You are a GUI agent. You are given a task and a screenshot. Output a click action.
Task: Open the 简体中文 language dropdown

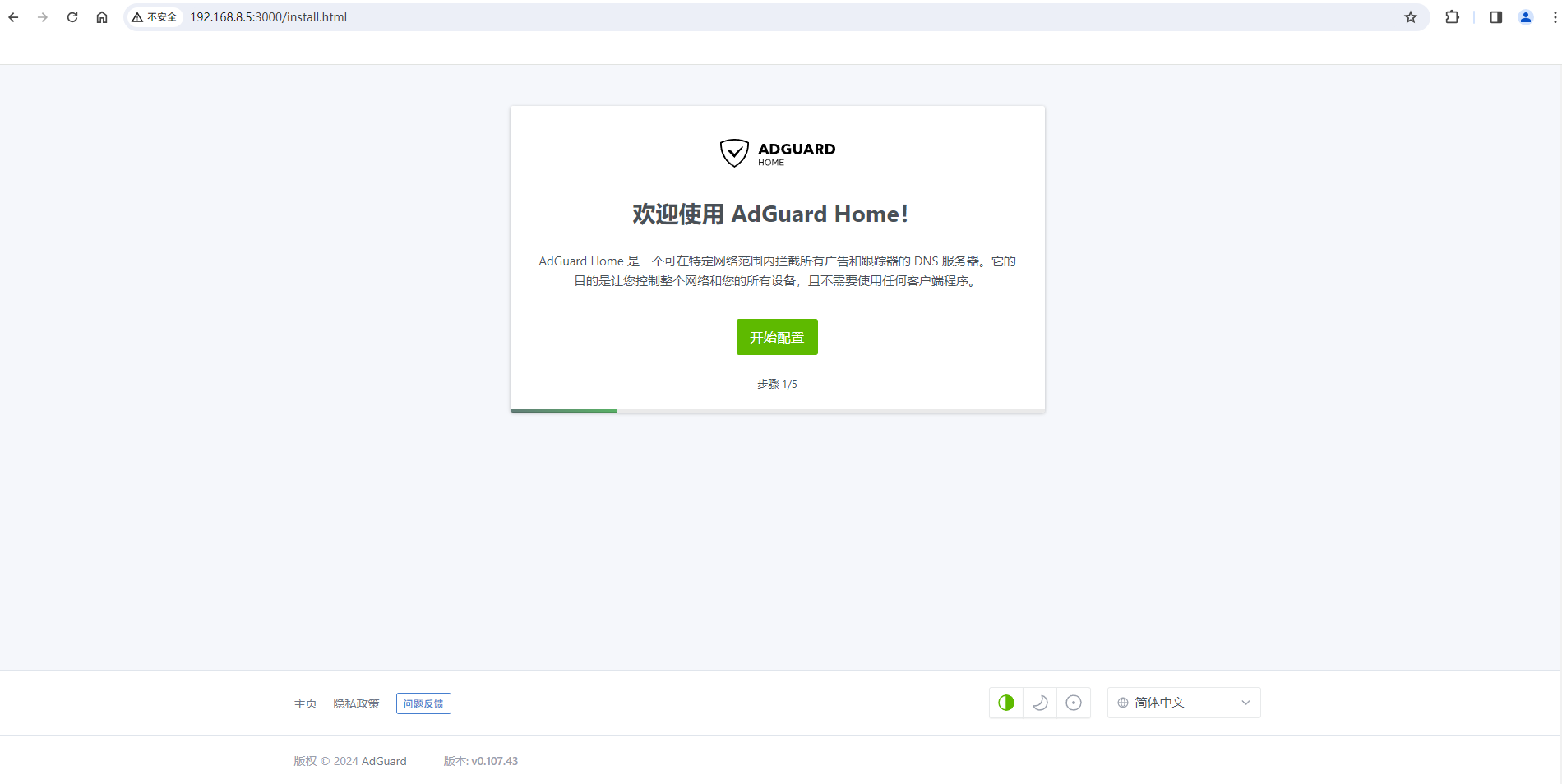point(1183,703)
